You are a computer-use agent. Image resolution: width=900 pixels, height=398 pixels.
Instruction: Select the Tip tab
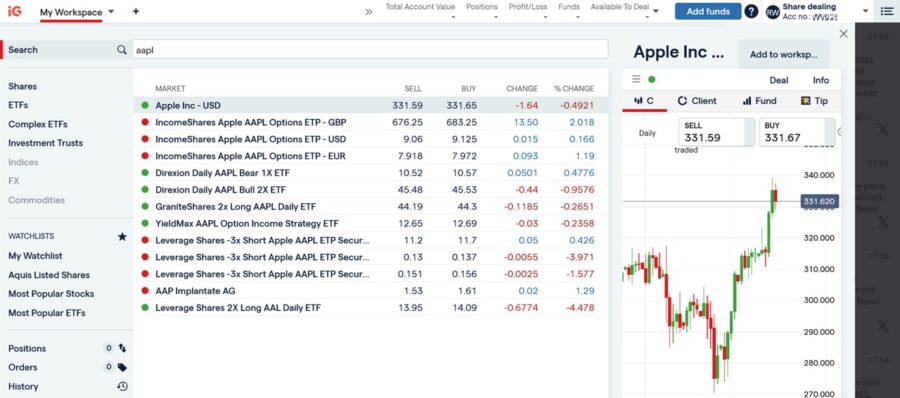tap(814, 101)
